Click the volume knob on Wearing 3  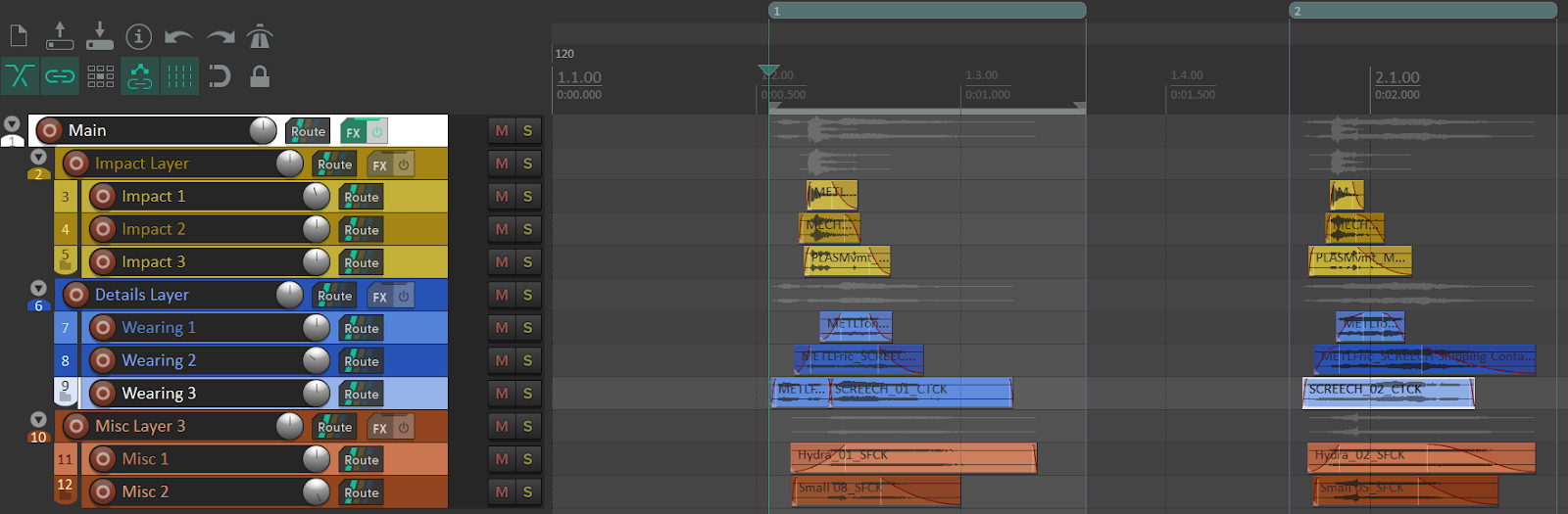pyautogui.click(x=317, y=394)
